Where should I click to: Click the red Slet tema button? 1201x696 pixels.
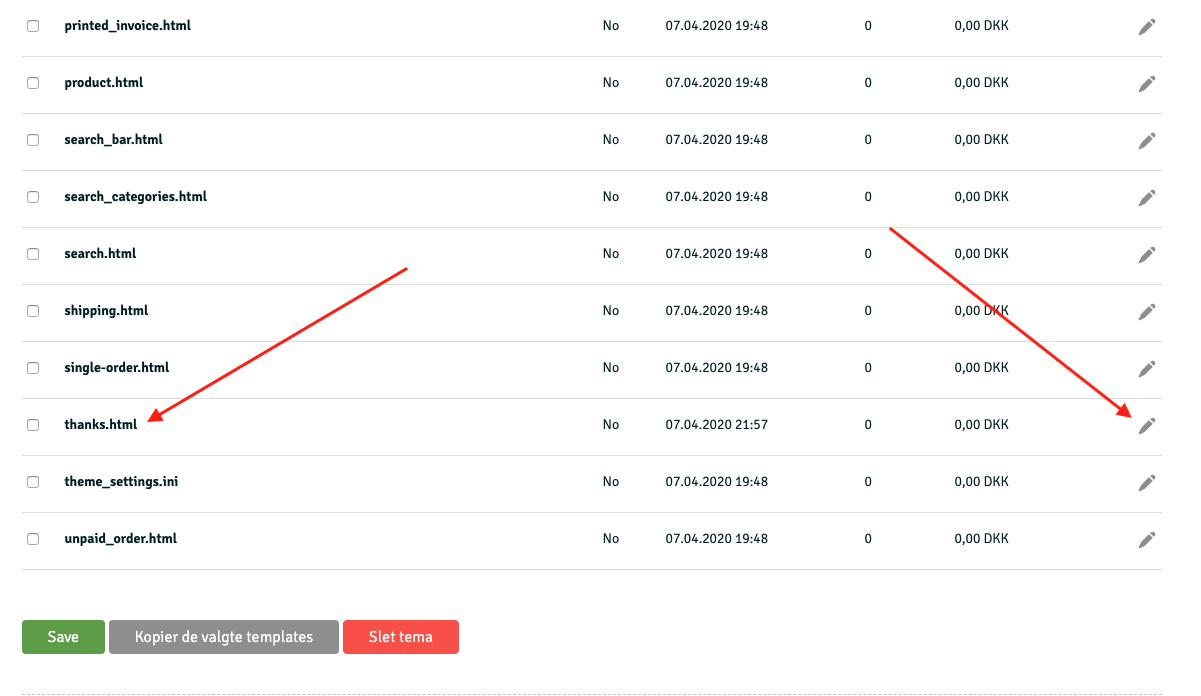coord(400,637)
